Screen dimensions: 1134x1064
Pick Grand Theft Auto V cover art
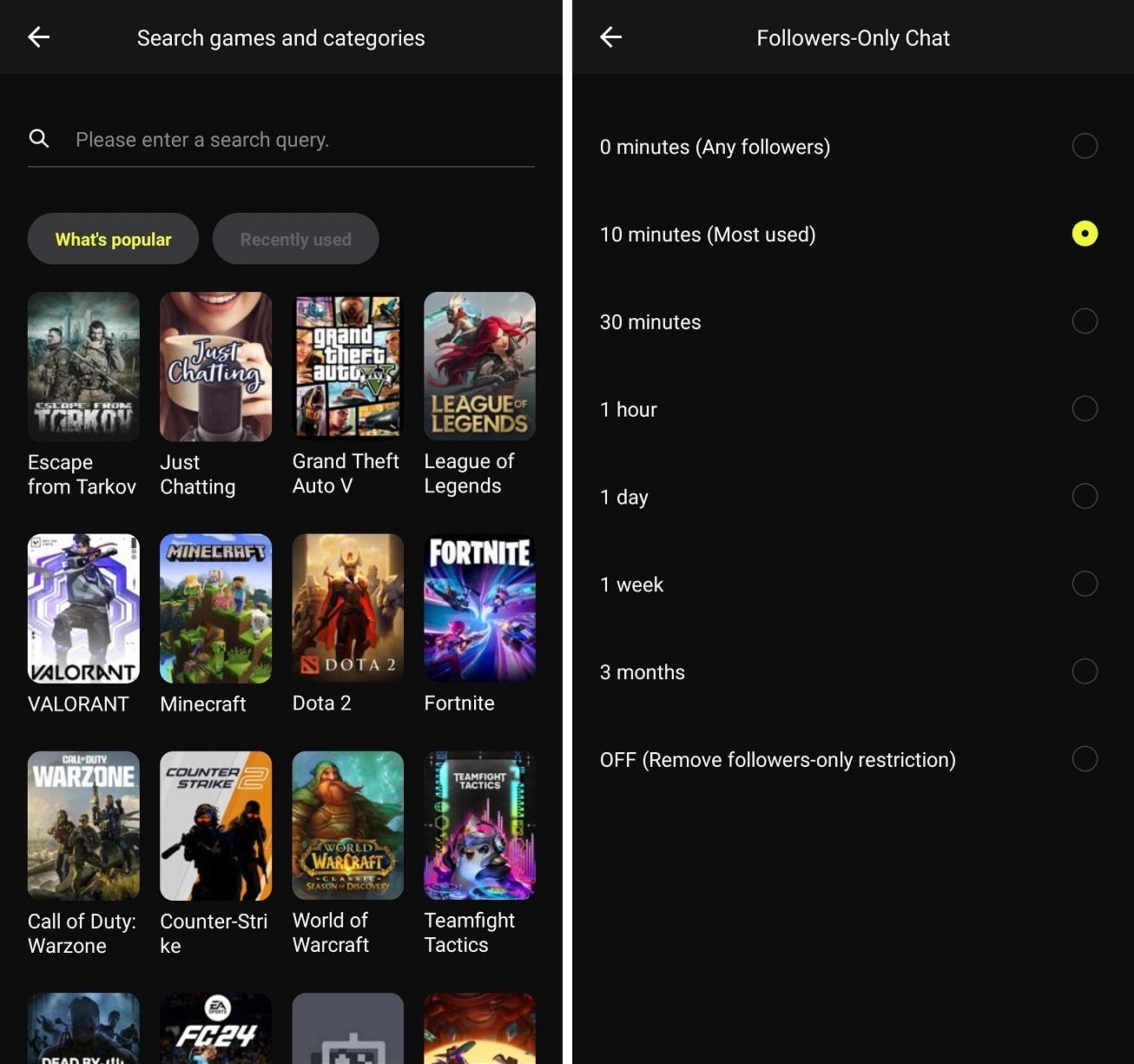(x=347, y=366)
